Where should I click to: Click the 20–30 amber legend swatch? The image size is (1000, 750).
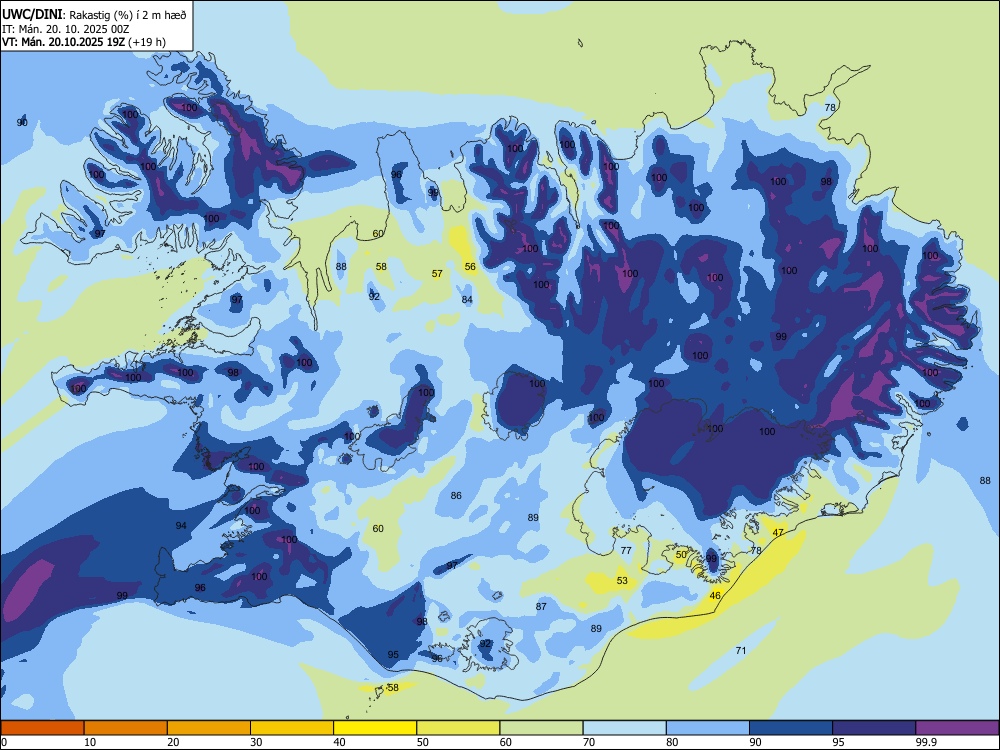pyautogui.click(x=209, y=728)
